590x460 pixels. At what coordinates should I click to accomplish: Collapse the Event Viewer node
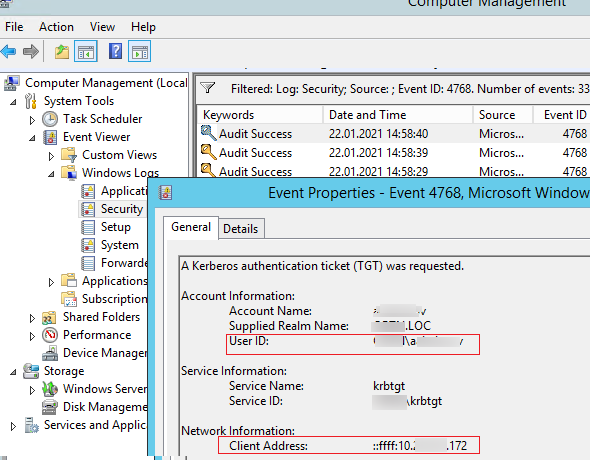click(x=32, y=138)
